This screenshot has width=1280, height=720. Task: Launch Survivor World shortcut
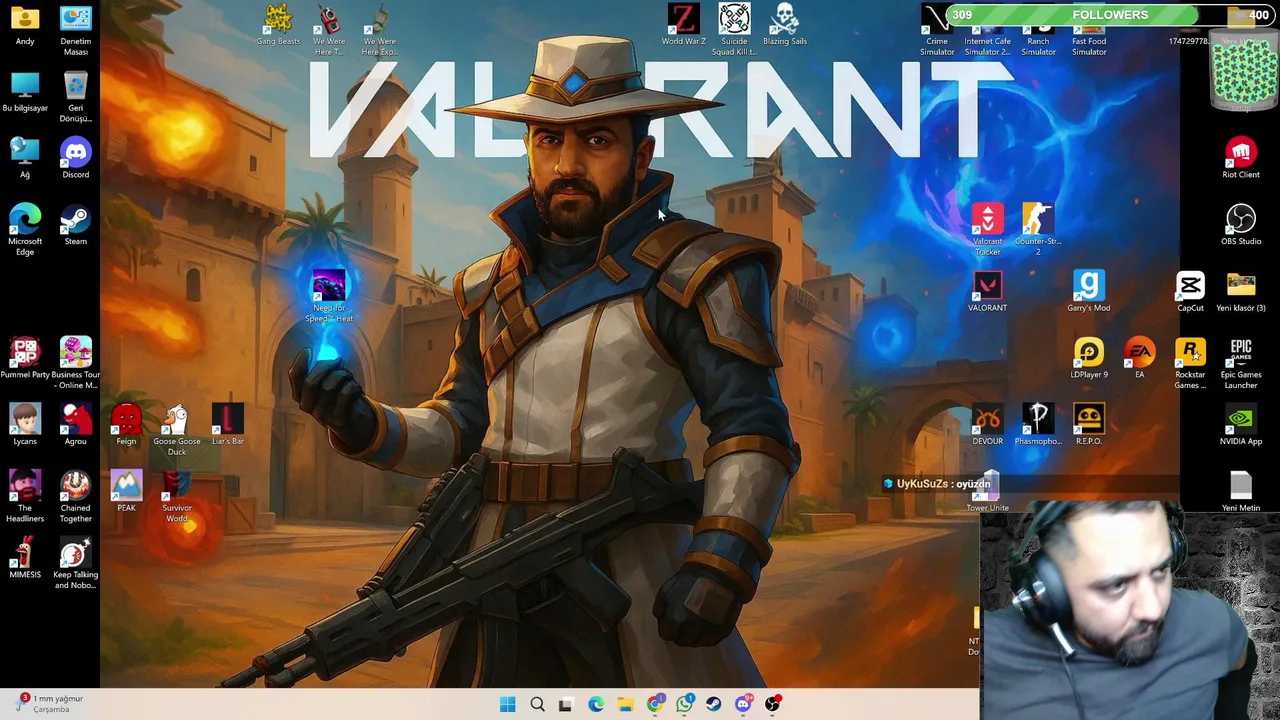point(177,497)
